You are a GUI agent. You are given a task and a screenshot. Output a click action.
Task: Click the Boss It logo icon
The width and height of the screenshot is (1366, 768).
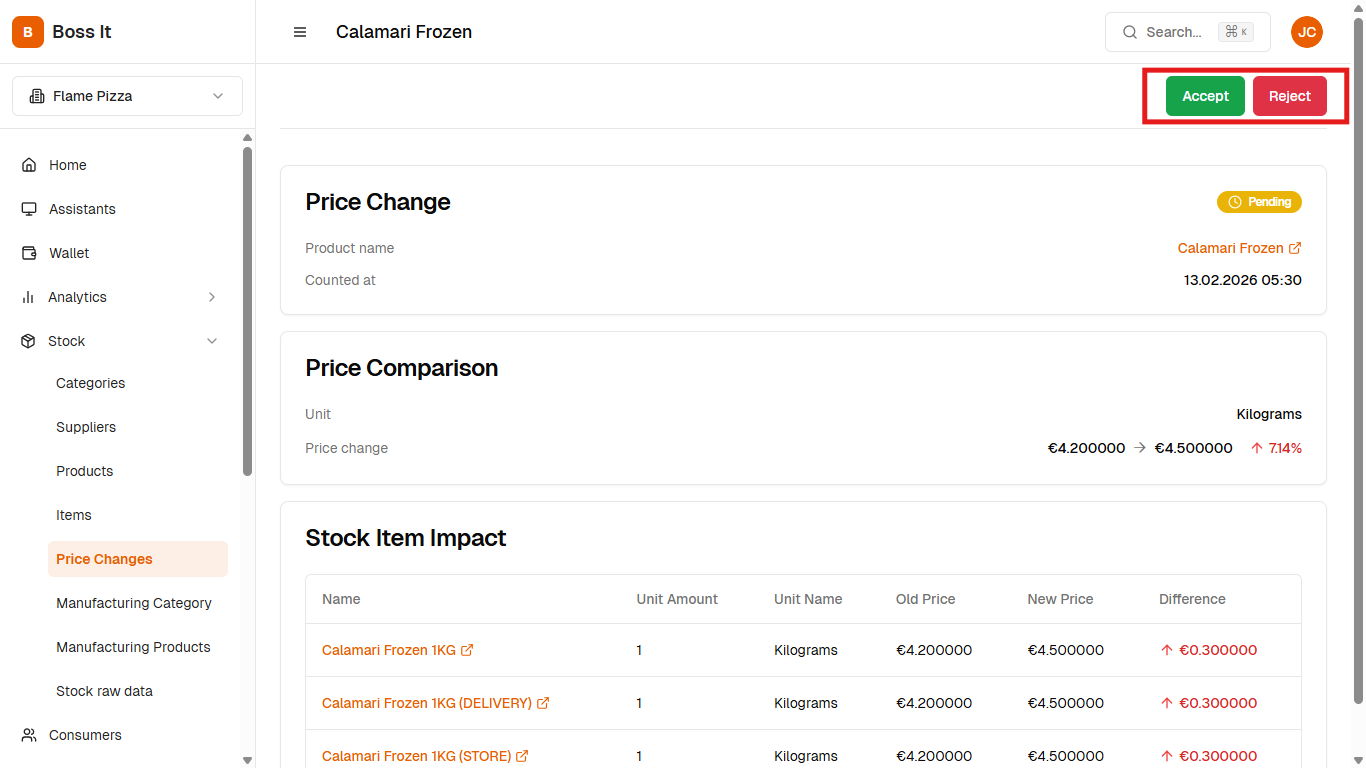[28, 32]
